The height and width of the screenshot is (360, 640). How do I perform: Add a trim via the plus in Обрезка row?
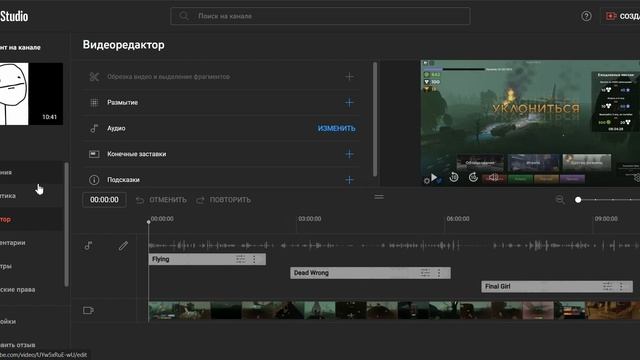[x=349, y=77]
